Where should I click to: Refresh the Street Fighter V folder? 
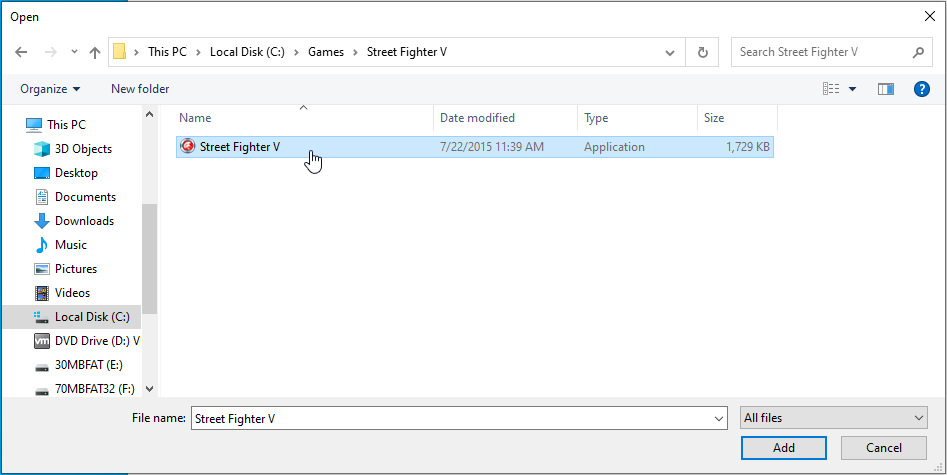pos(702,53)
